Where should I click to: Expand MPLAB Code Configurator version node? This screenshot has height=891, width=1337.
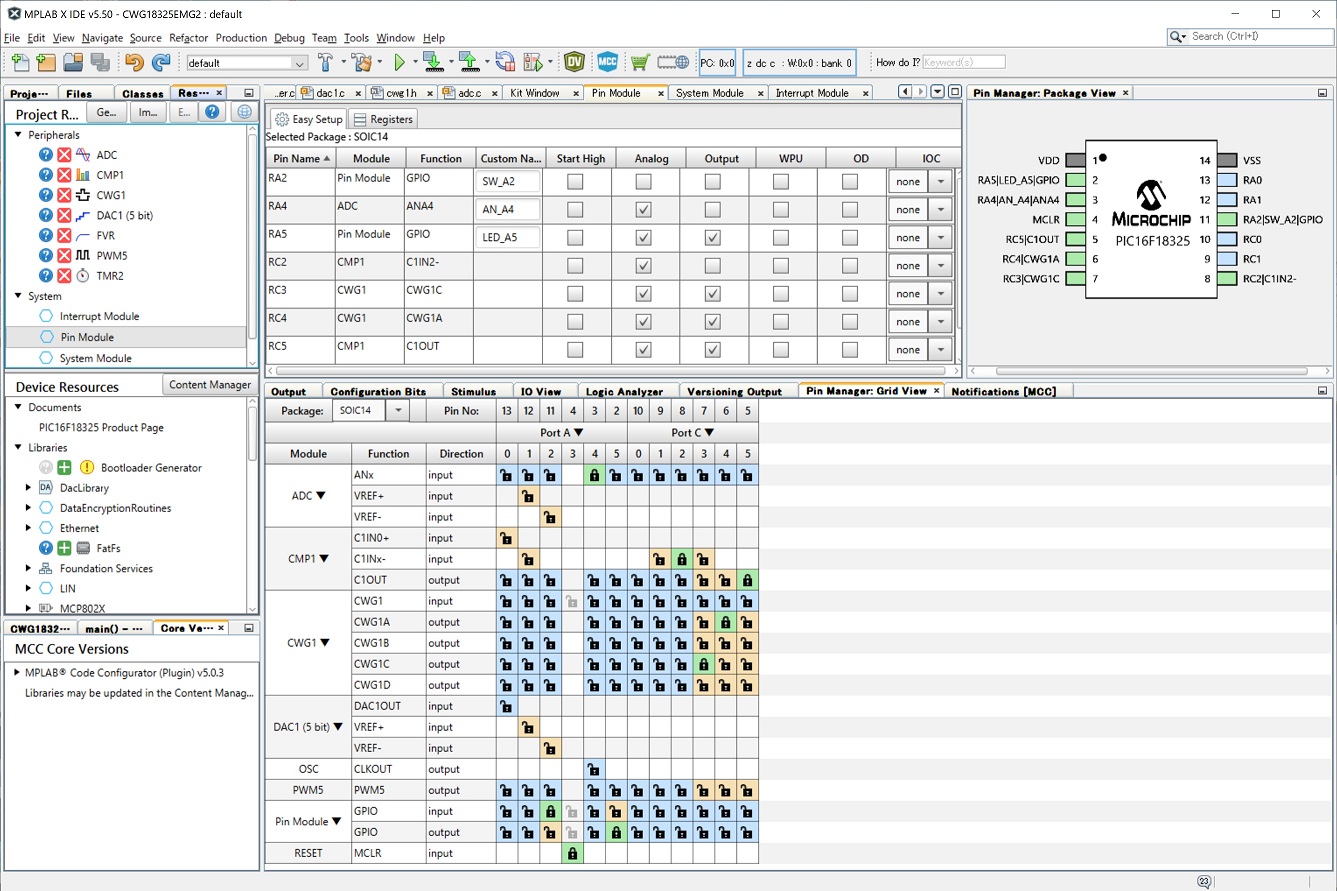[x=17, y=673]
